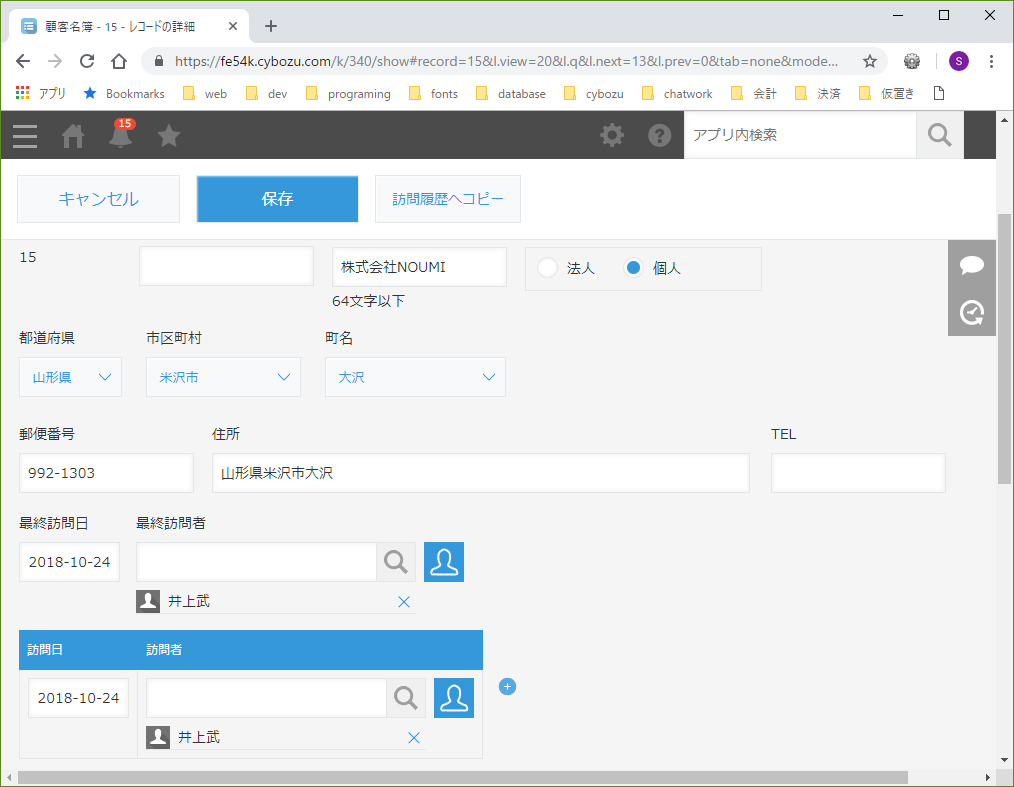This screenshot has height=787, width=1014.
Task: Click the empty field beside record number 15
Action: (226, 266)
